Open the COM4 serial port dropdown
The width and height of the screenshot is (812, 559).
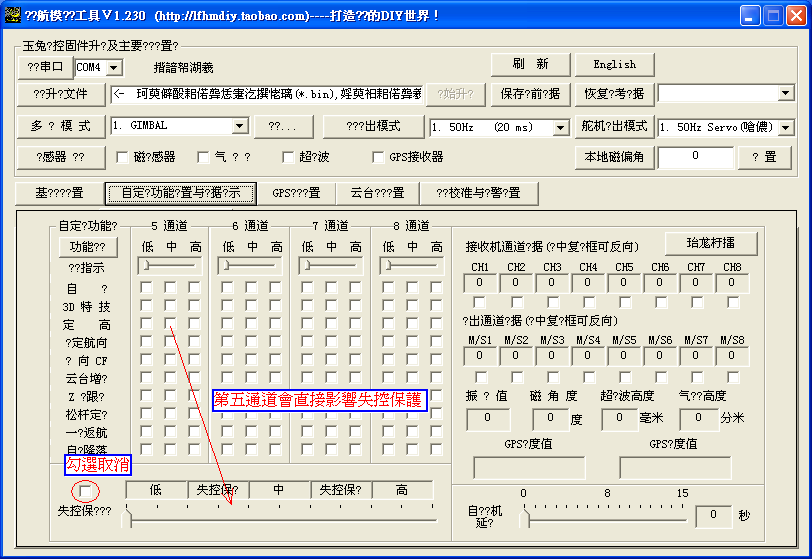(114, 67)
